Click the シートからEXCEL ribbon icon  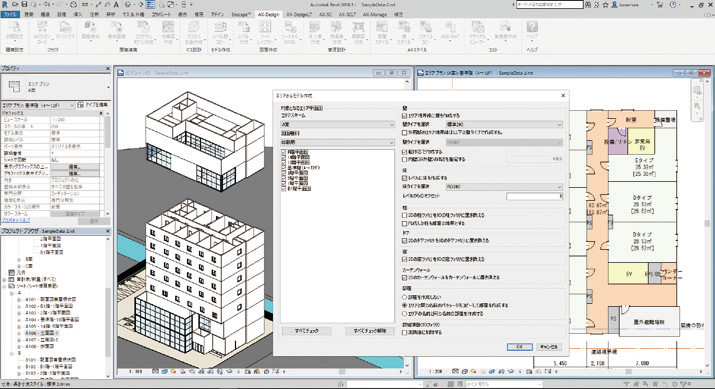coord(290,31)
